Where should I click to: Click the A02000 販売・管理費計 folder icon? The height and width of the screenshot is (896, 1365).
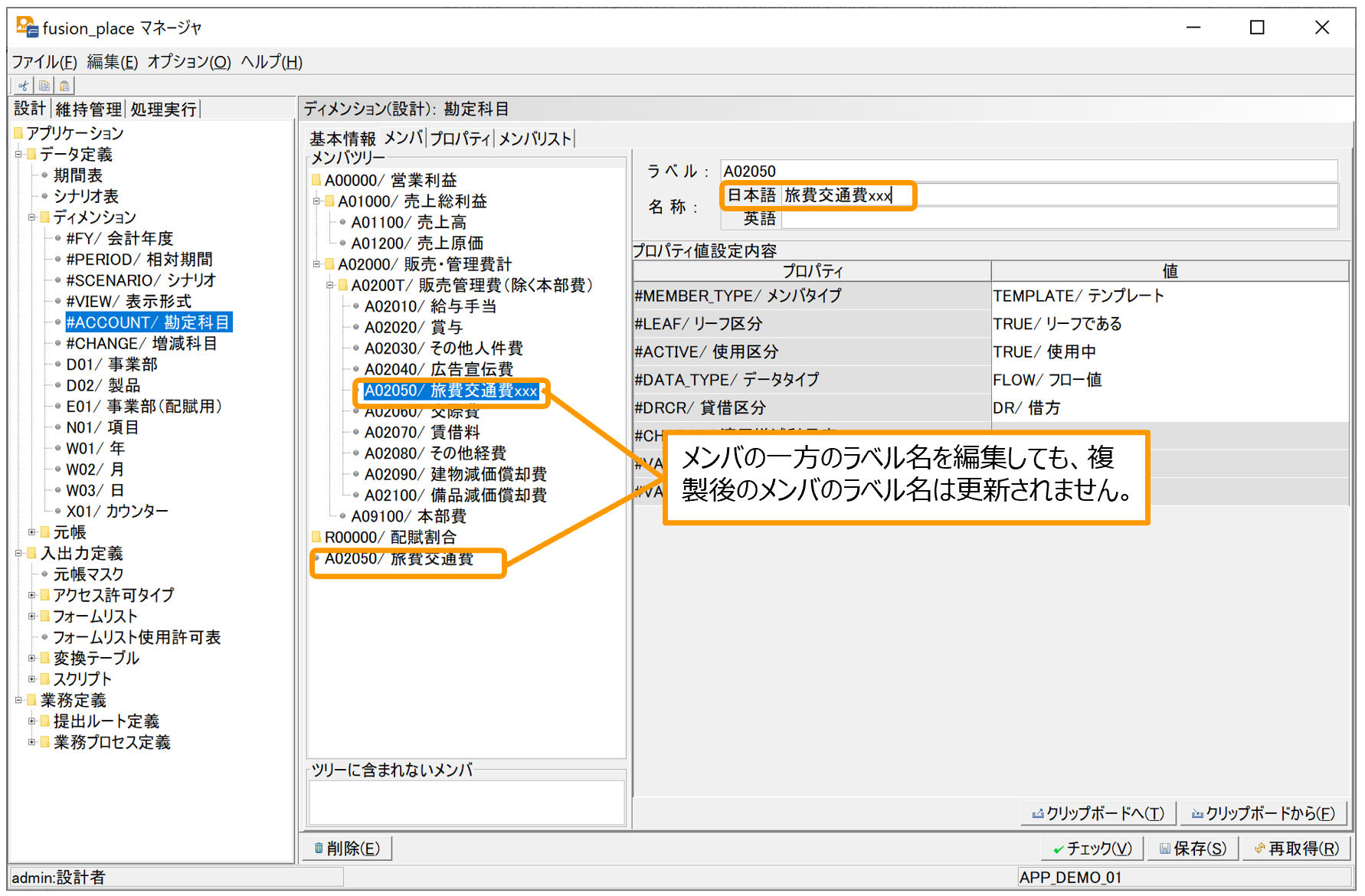click(x=330, y=264)
